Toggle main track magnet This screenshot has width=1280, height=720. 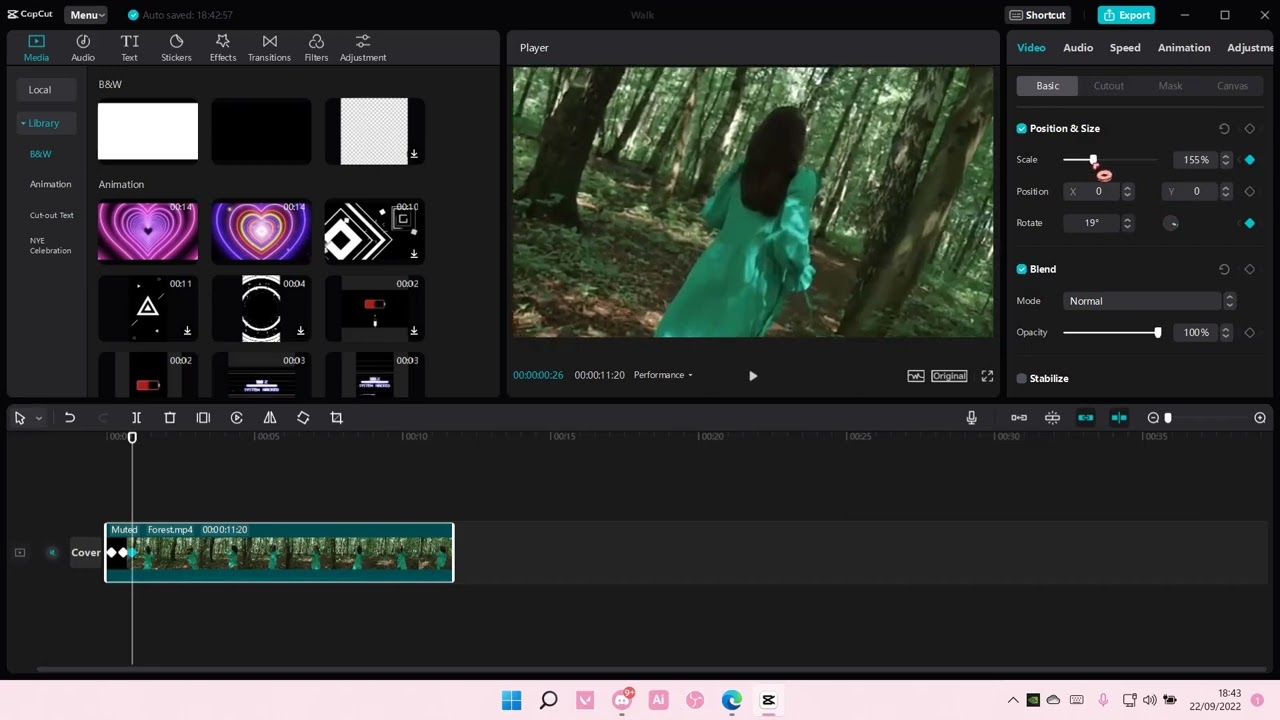tap(1019, 418)
